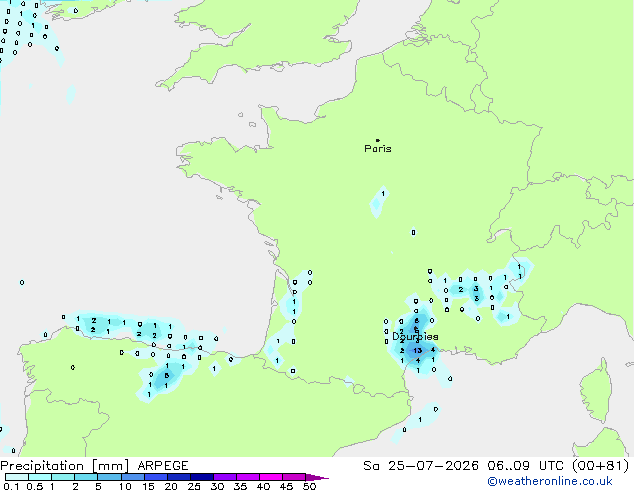
Task: Click the Dourbies location label
Action: coord(415,336)
